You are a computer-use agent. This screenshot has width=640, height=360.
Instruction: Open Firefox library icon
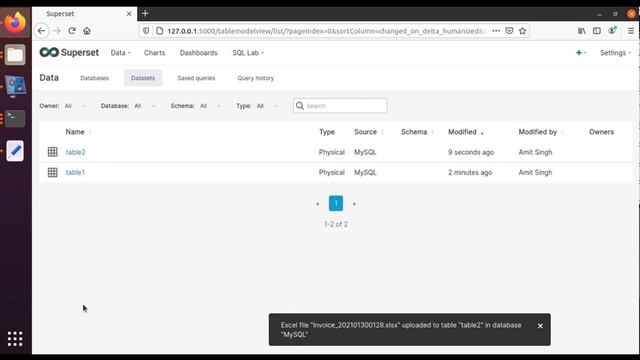582,31
